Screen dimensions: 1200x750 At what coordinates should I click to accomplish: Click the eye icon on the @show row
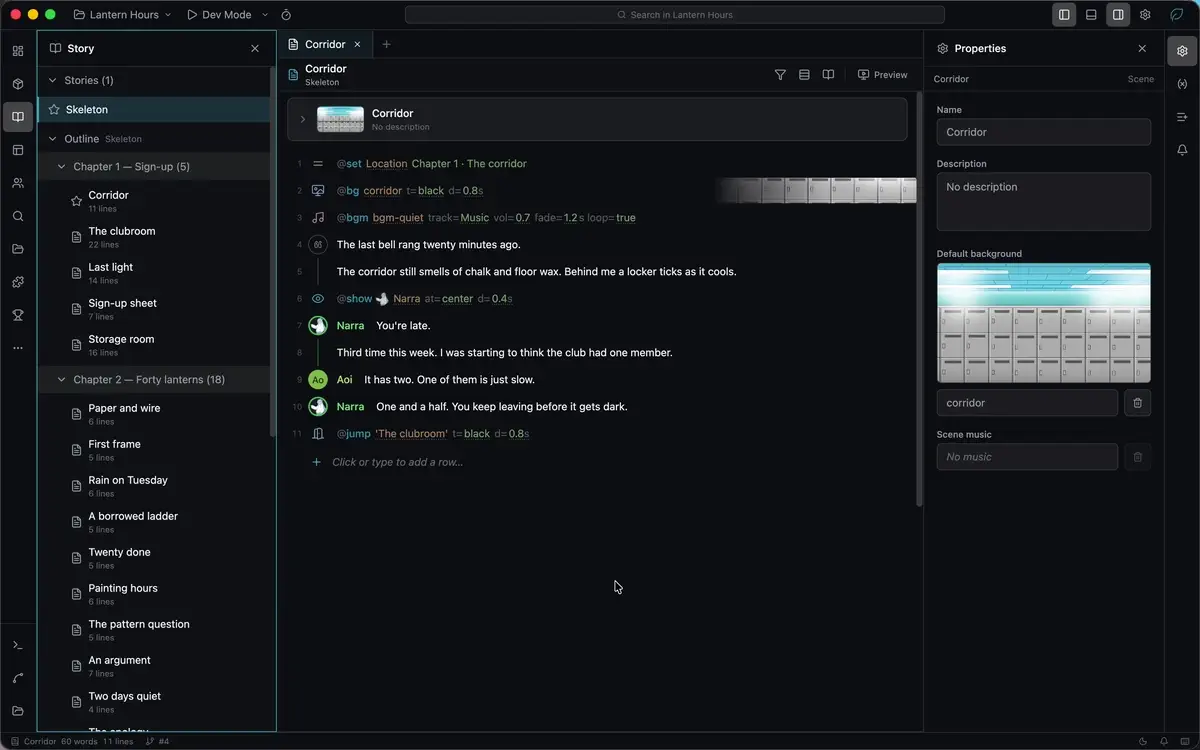pyautogui.click(x=318, y=298)
